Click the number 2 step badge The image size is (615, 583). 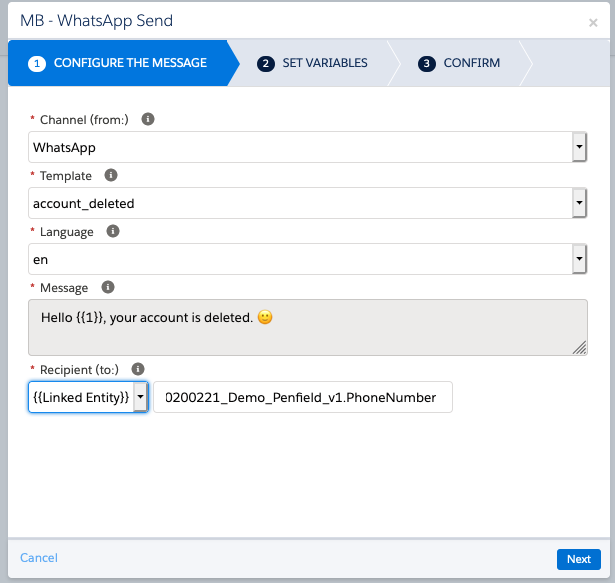(x=266, y=63)
